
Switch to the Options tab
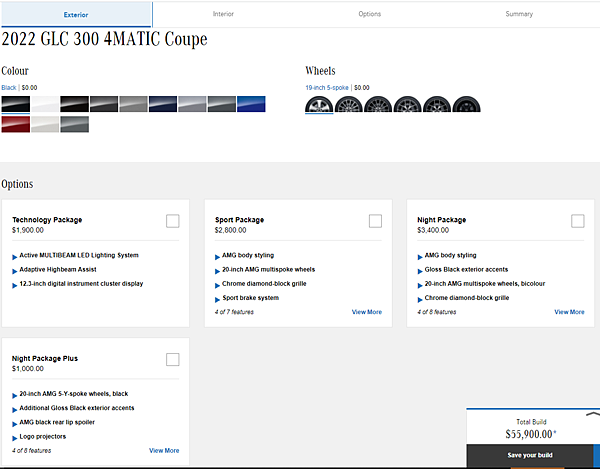370,14
